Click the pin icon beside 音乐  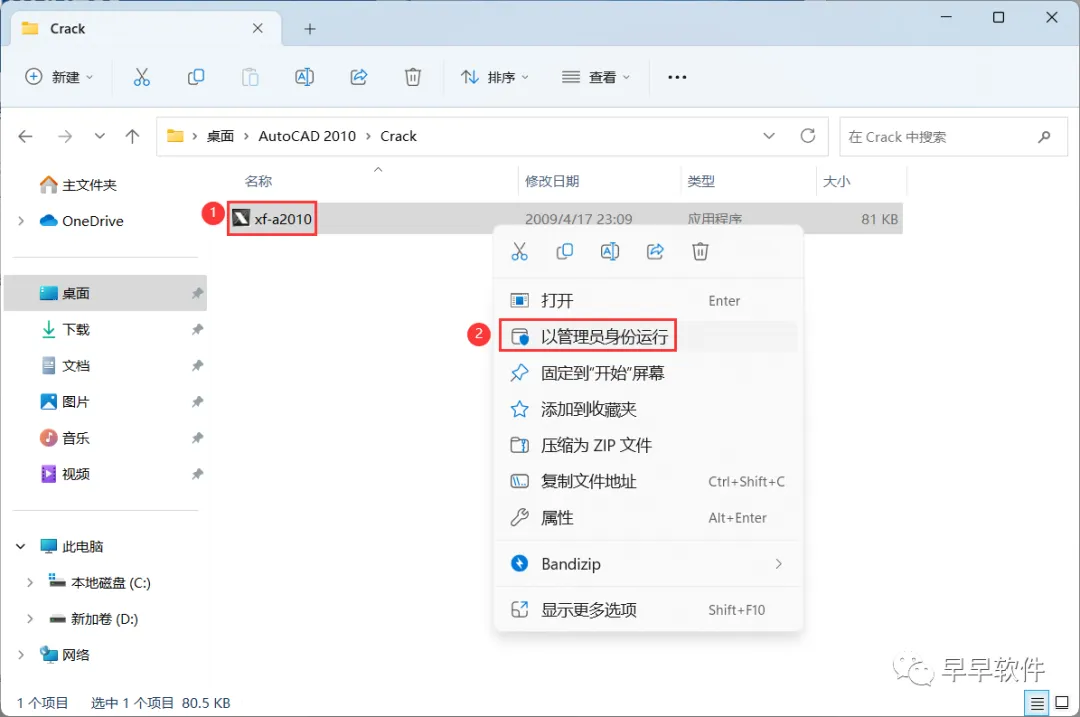coord(197,438)
